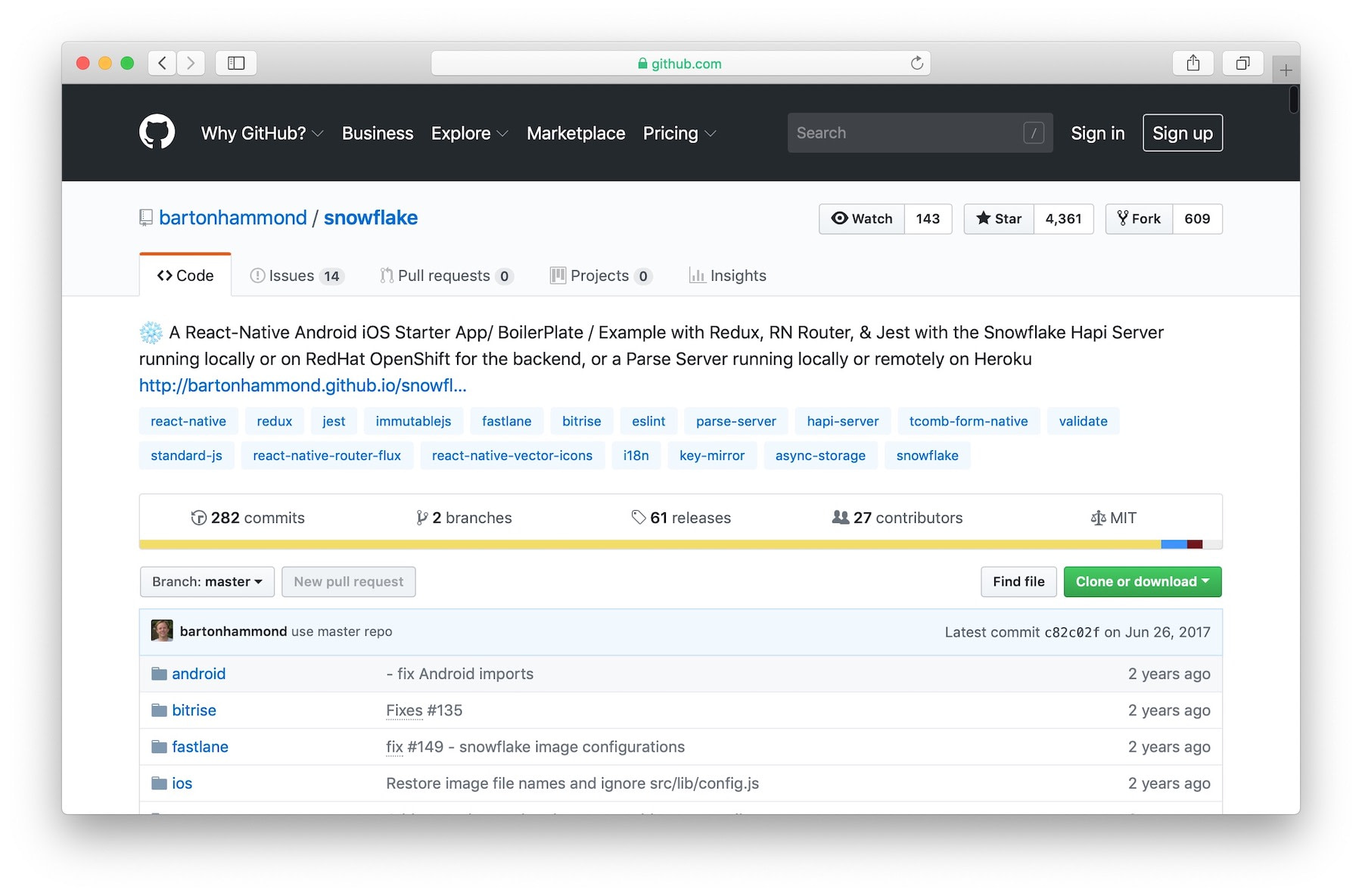Viewport: 1362px width, 896px height.
Task: Click the branches fork icon
Action: coord(421,518)
